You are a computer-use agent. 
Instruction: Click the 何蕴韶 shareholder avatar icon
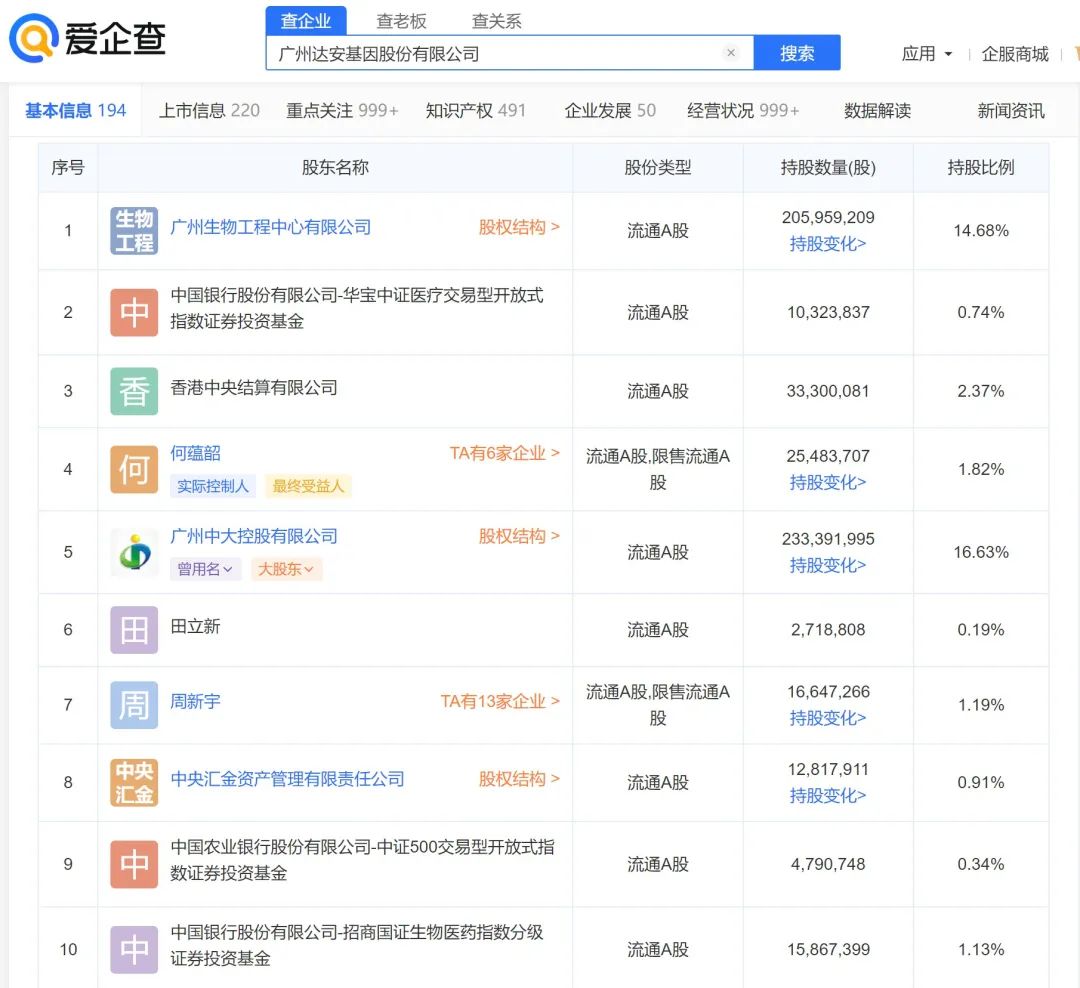point(134,469)
